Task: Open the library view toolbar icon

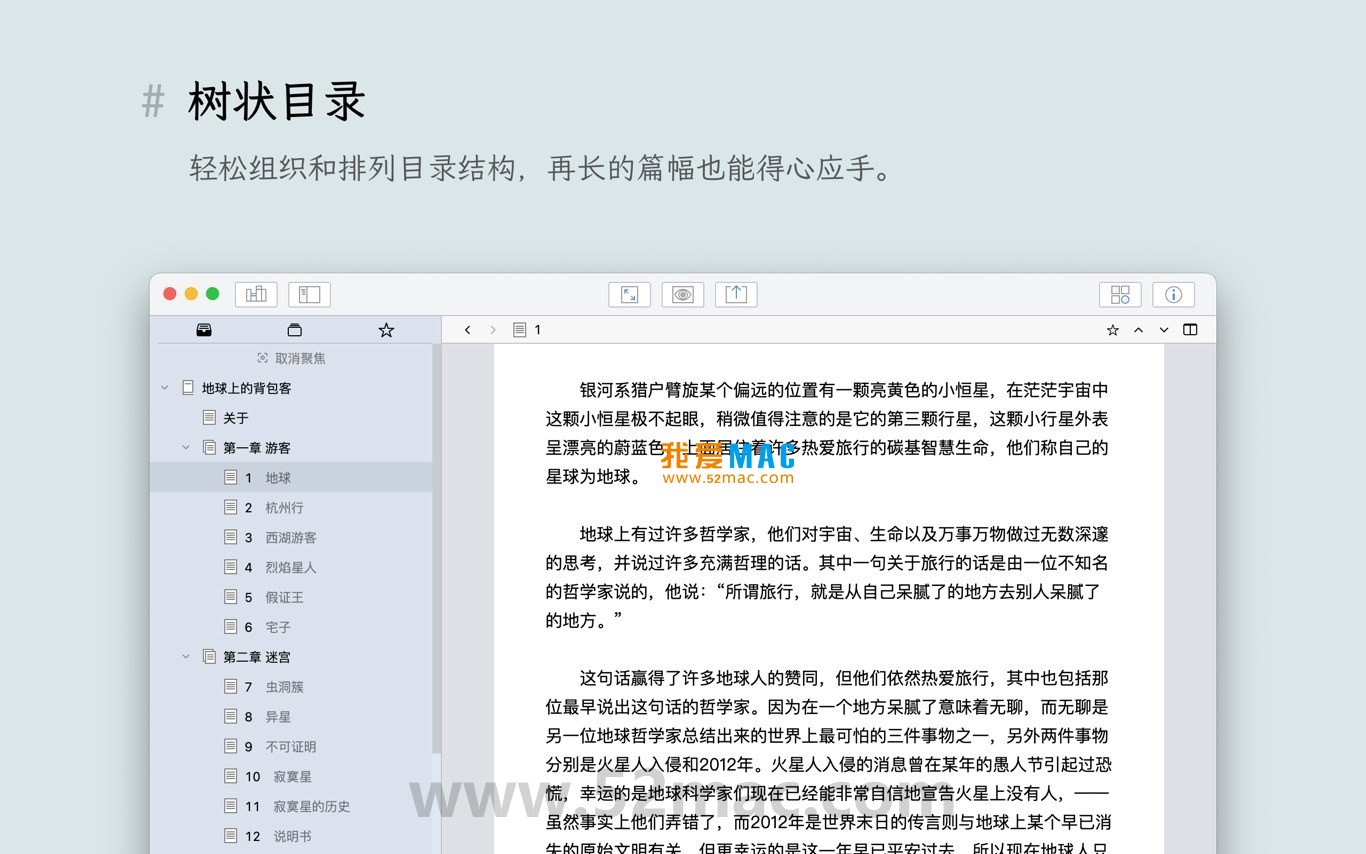Action: (256, 294)
